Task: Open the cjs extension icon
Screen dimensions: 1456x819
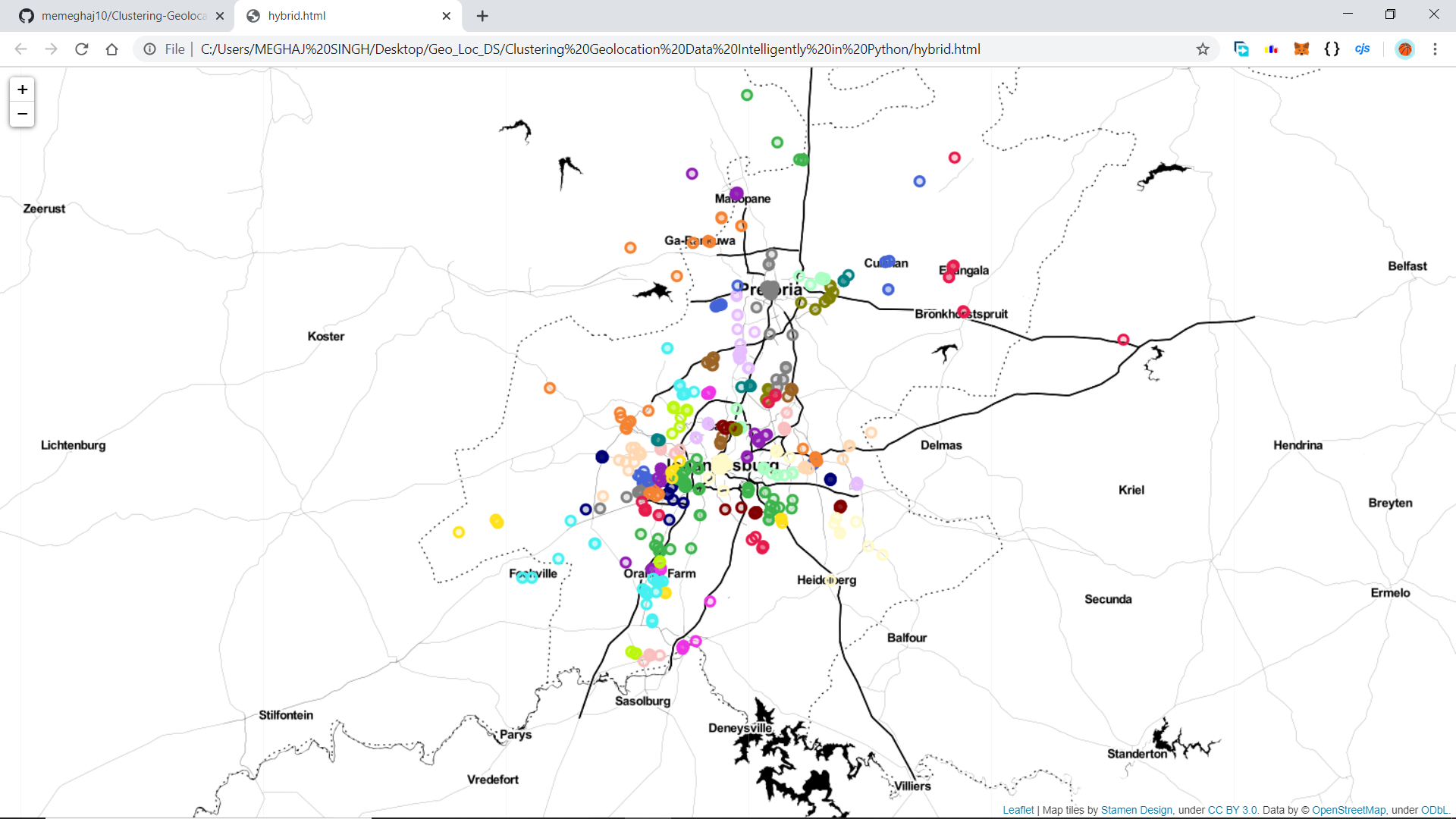Action: click(1362, 49)
